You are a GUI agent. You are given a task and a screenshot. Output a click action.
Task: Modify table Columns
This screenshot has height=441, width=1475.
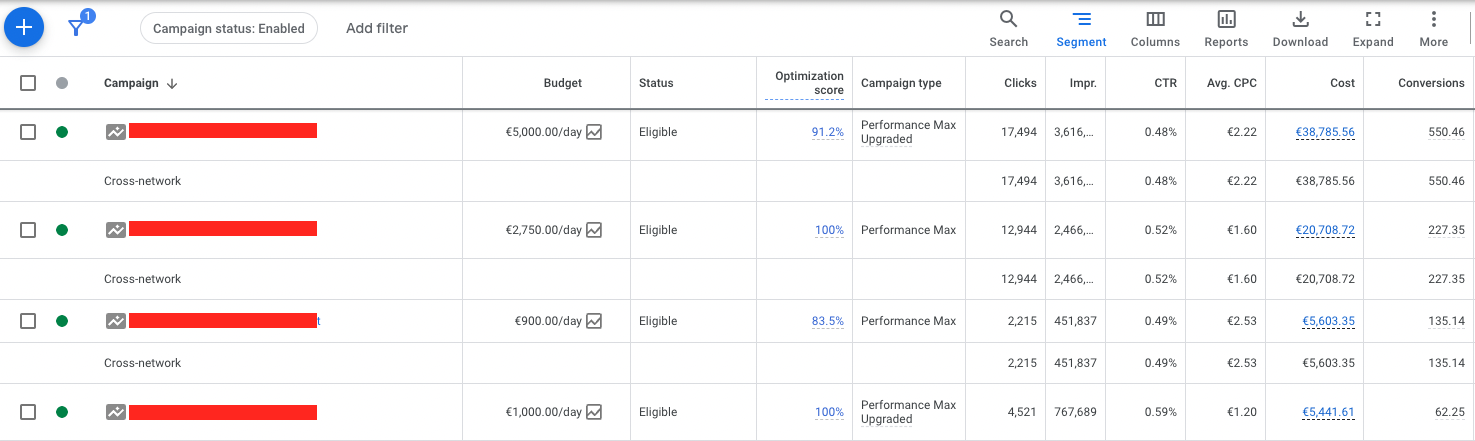1155,28
